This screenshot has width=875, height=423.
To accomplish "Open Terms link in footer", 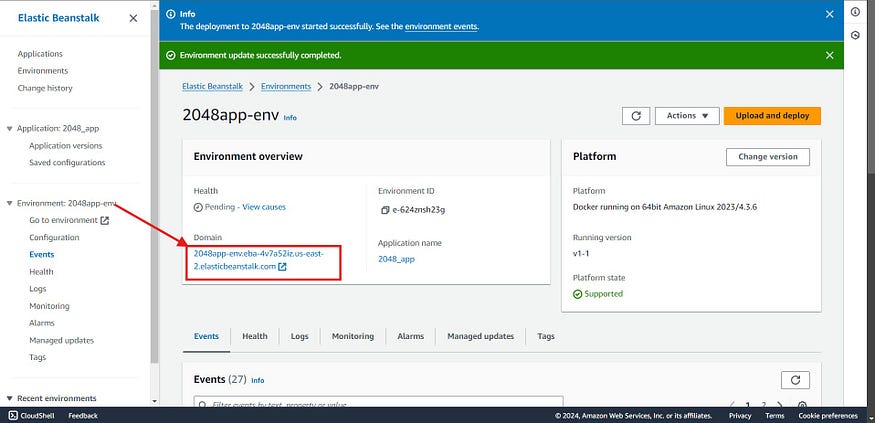I will click(775, 416).
